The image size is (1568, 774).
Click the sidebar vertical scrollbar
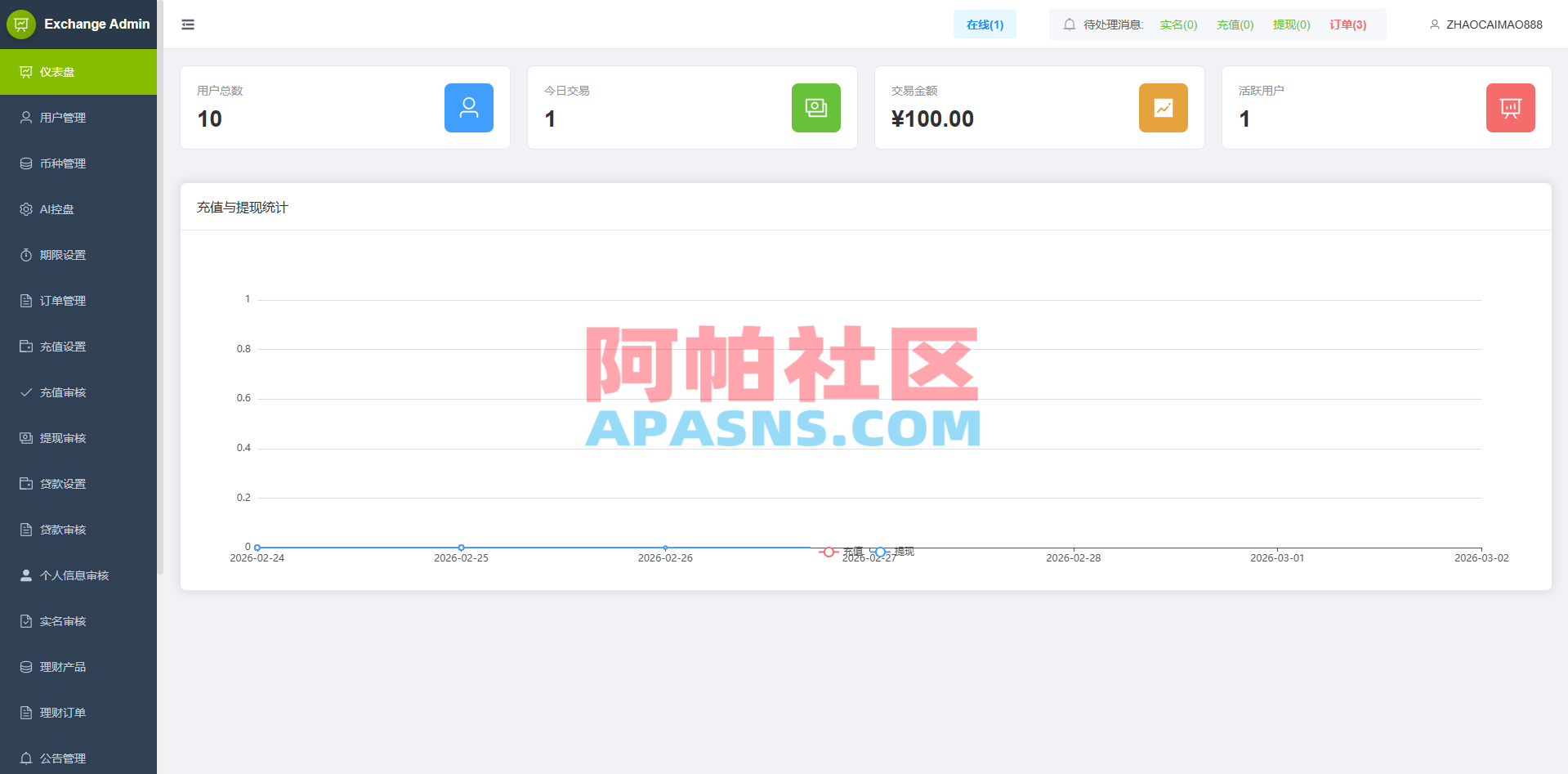160,287
